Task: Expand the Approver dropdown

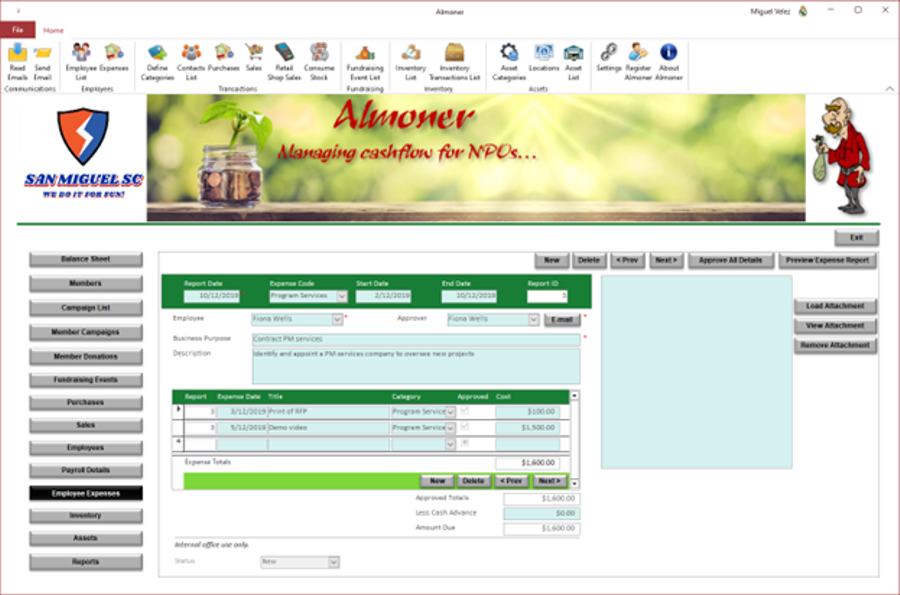Action: [x=533, y=320]
